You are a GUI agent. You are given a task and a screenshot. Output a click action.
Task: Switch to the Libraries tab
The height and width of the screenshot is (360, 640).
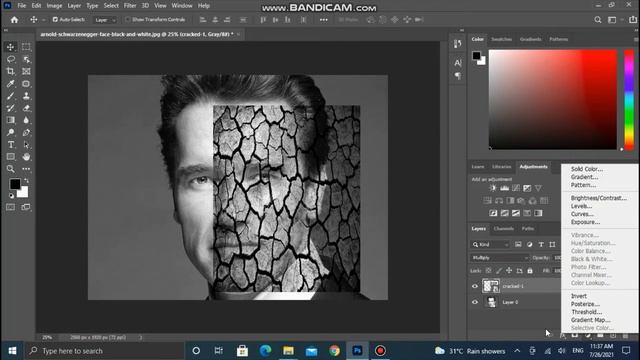(501, 167)
